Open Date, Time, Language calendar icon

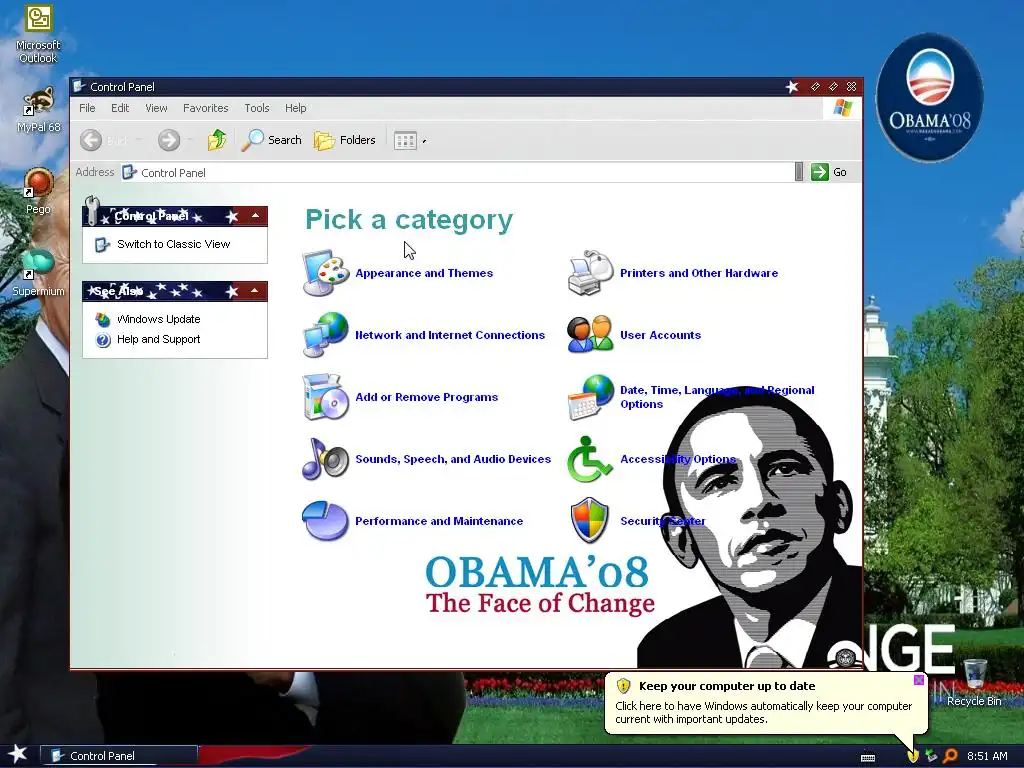[x=590, y=397]
